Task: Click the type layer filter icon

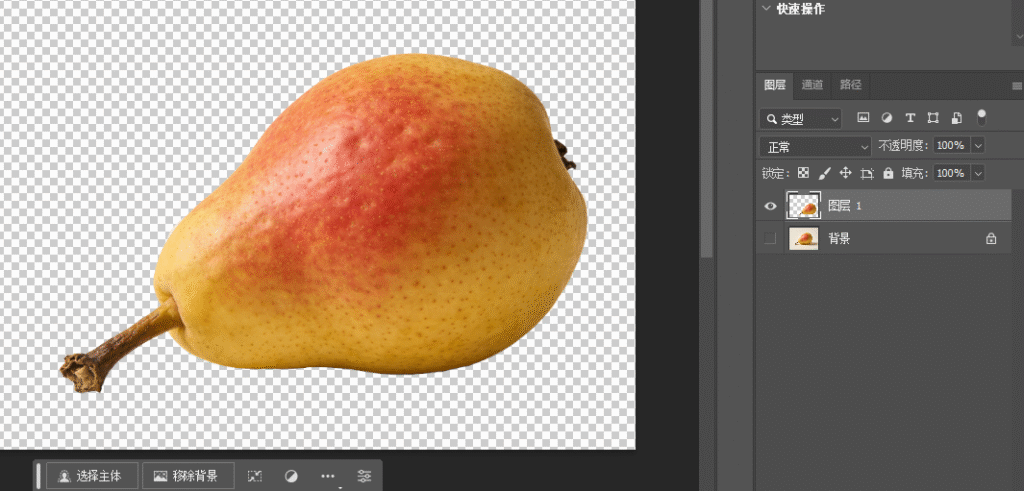Action: 910,119
